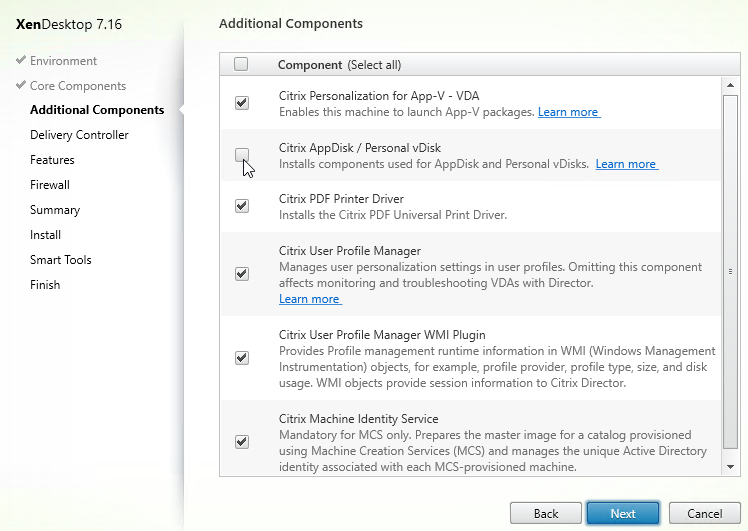Uncheck Citrix Machine Identity Service checkbox
The image size is (748, 531).
242,441
